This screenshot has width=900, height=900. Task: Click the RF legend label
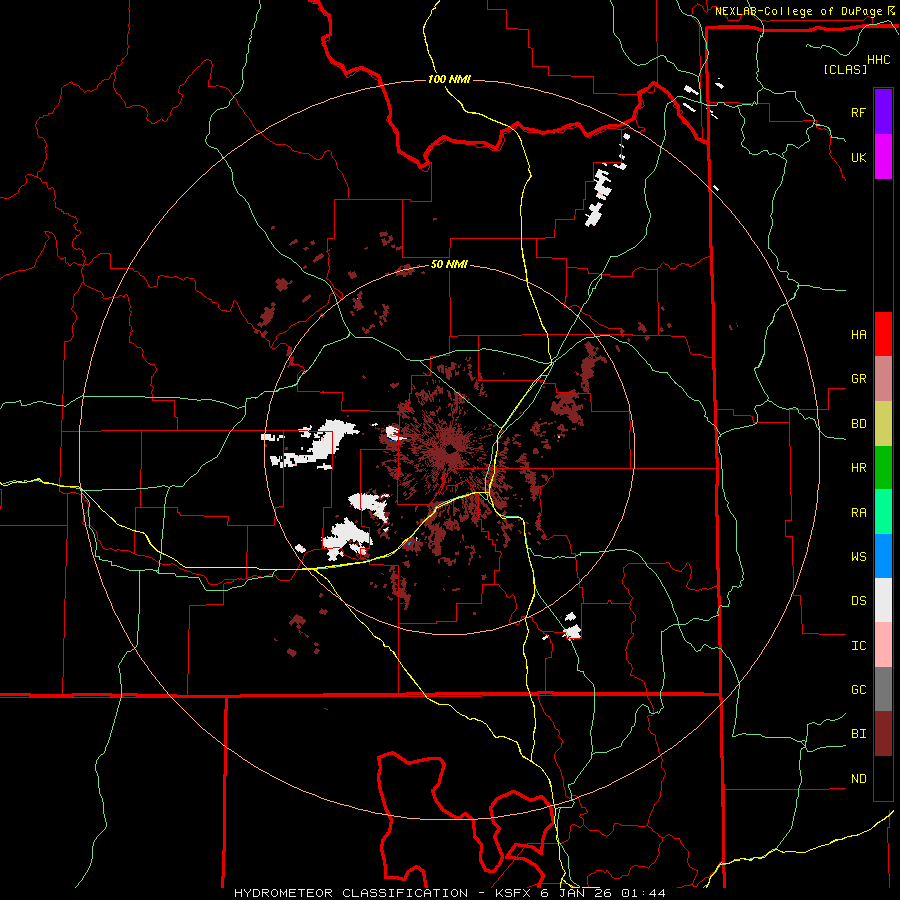(858, 112)
